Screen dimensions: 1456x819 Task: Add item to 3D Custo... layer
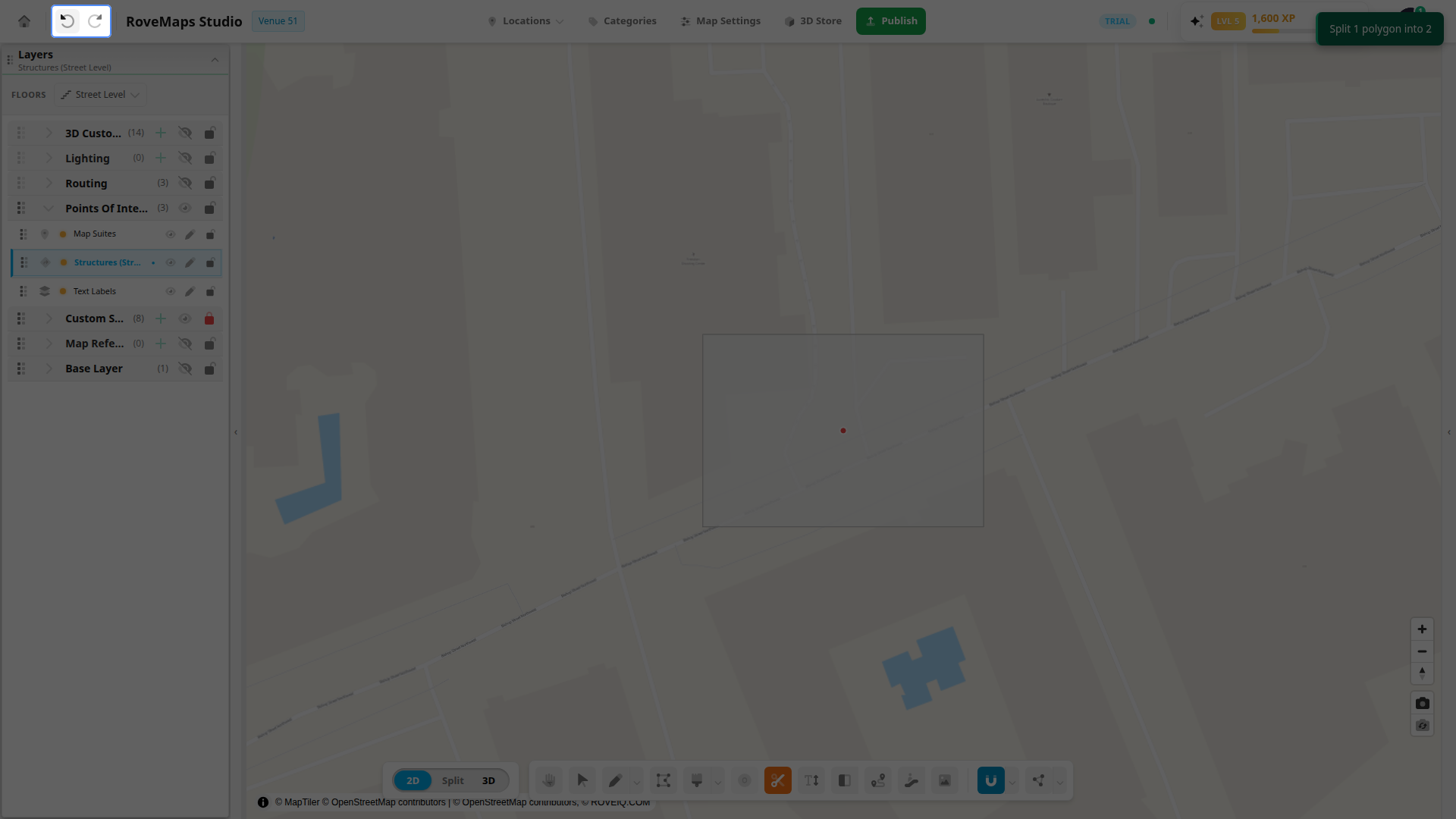pyautogui.click(x=161, y=133)
